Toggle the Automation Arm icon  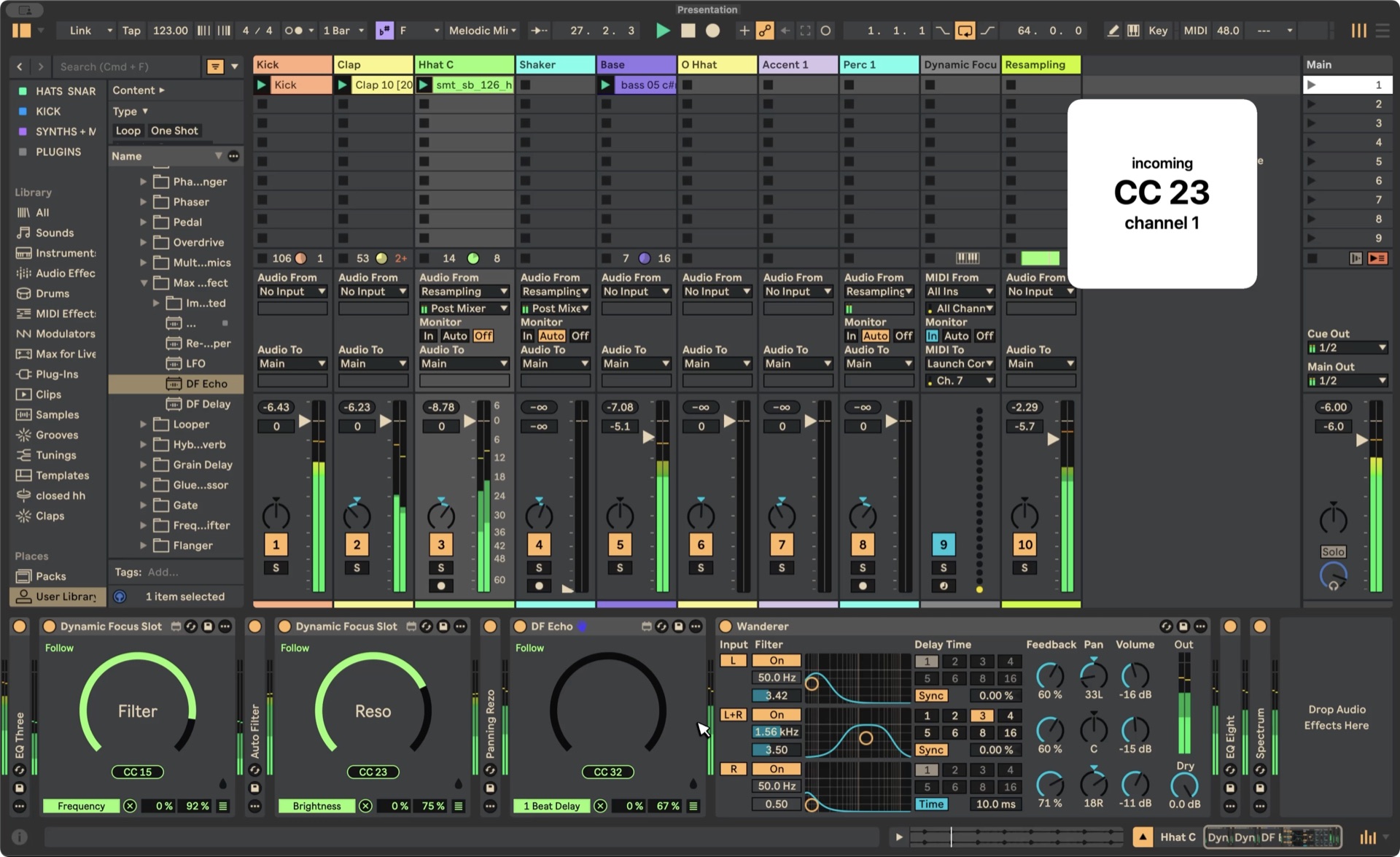(x=764, y=31)
